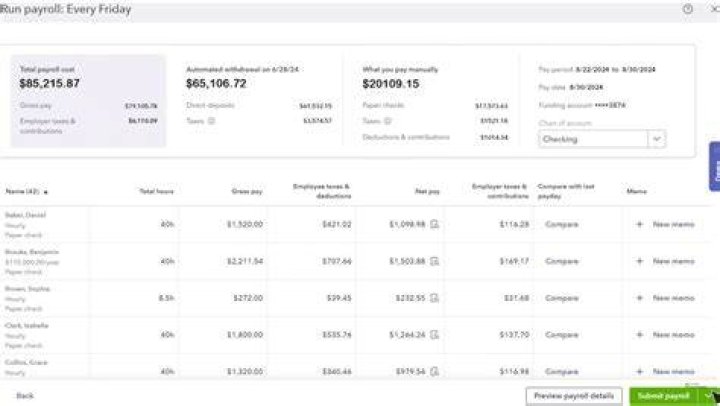Screen dimensions: 720x406
Task: Click gross pay value $1,800.00
Action: (x=245, y=334)
